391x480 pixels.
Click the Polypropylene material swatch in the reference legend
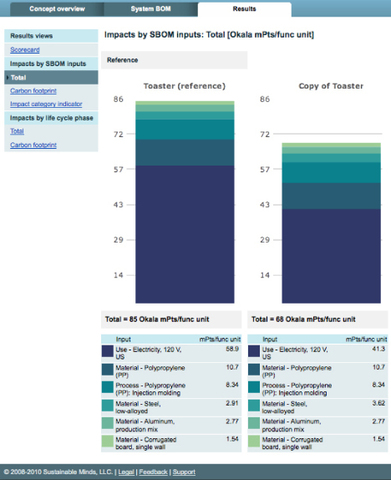click(108, 369)
